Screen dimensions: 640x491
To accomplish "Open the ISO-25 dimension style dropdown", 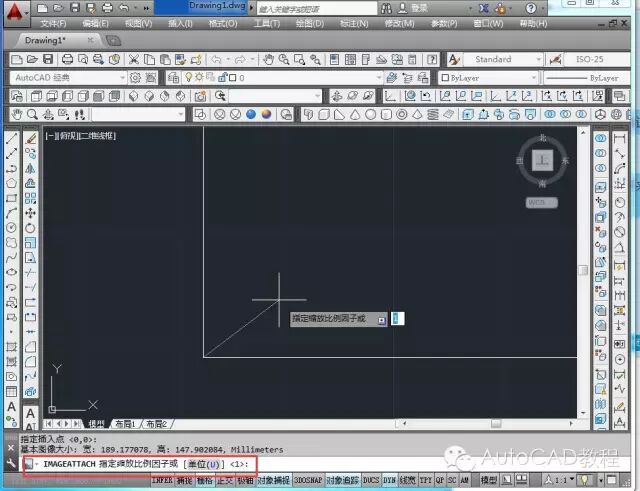I will pos(598,60).
